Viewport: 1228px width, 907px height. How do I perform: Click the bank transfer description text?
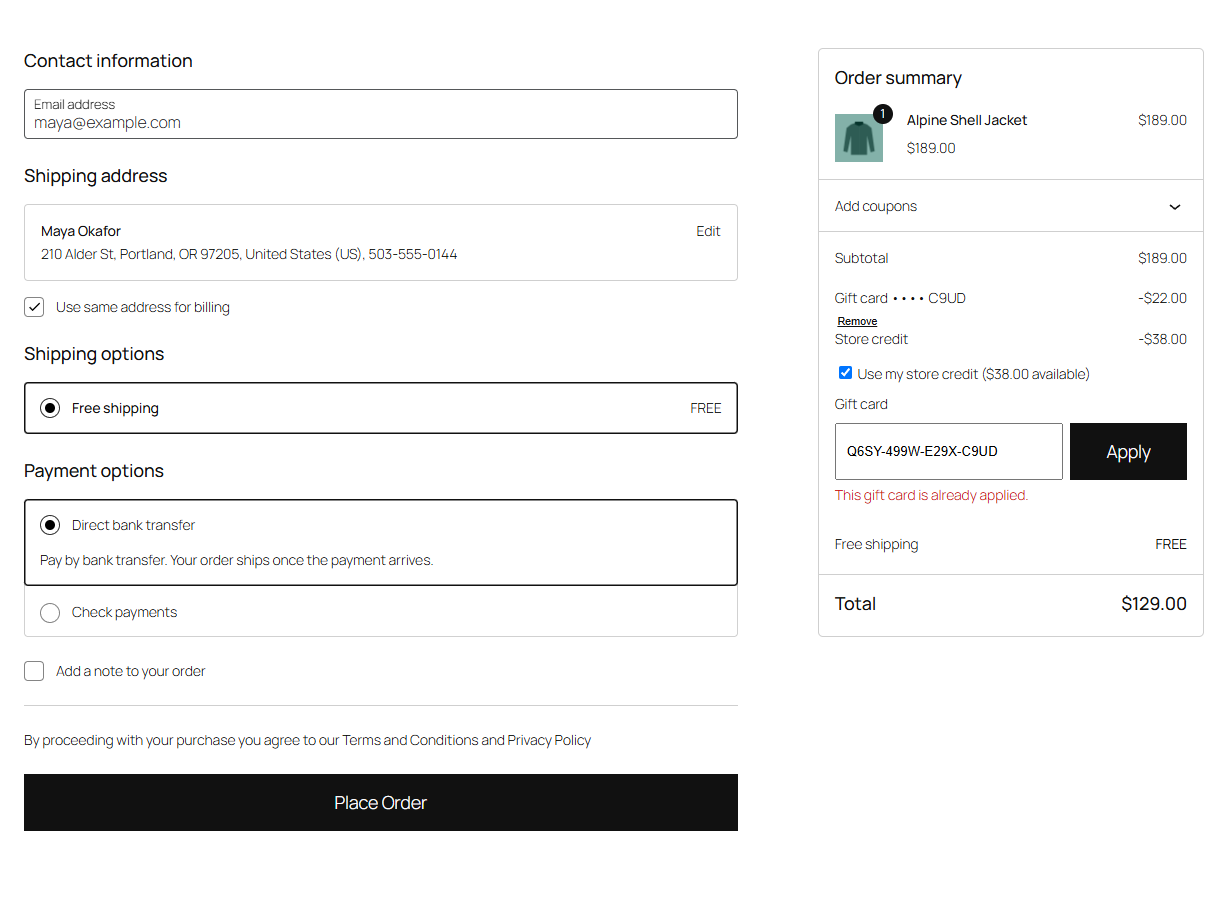(237, 560)
